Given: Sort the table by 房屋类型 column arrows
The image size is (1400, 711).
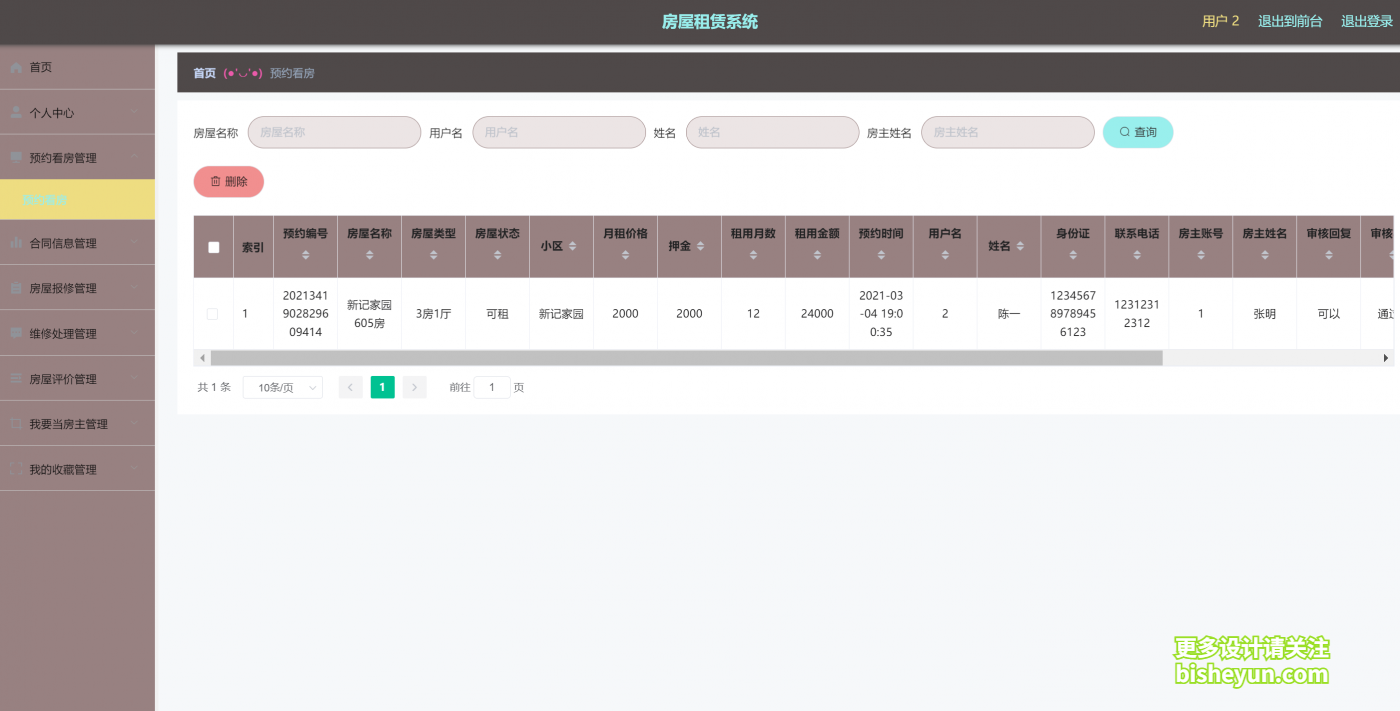Looking at the screenshot, I should coord(433,255).
